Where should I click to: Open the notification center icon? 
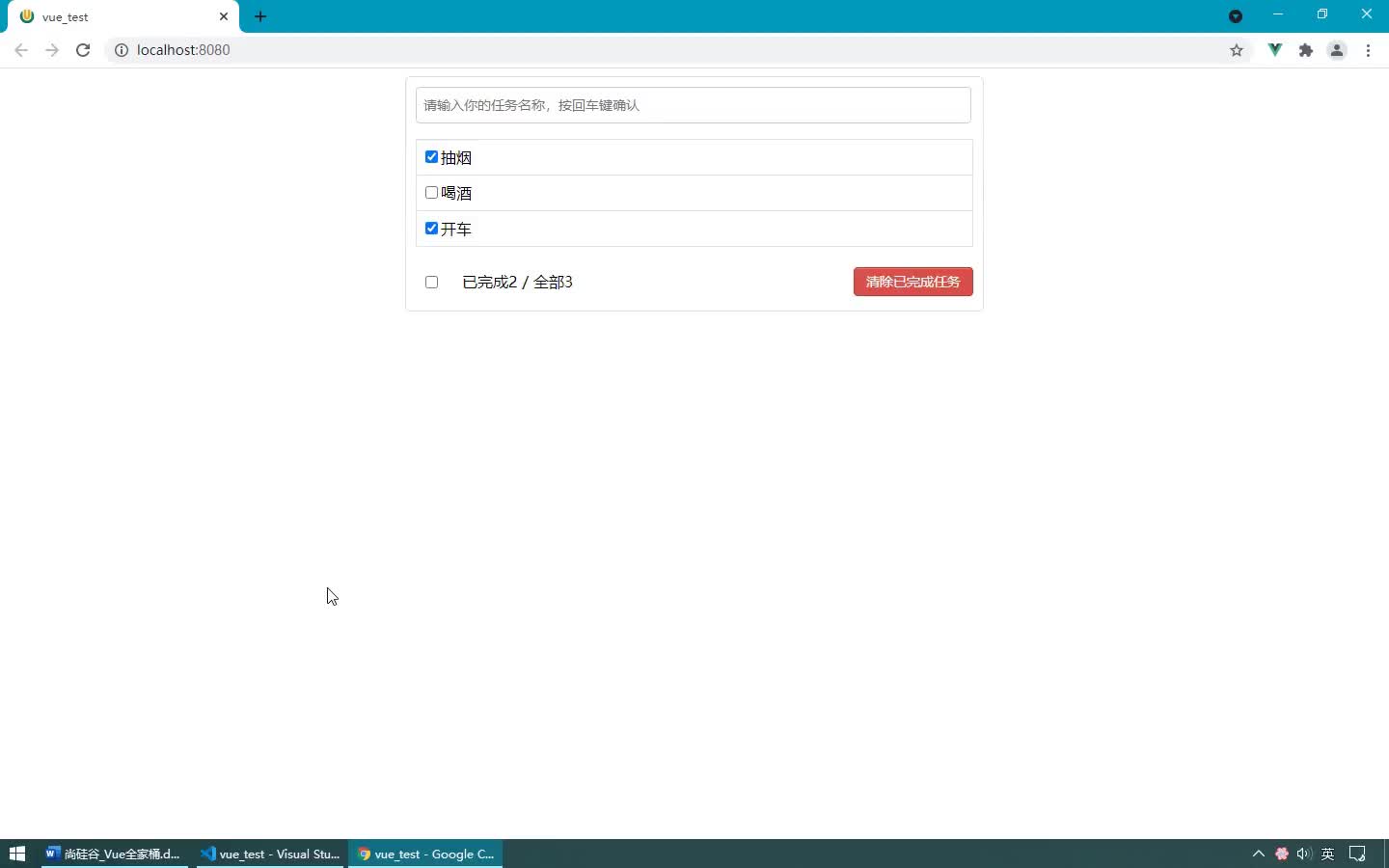[1357, 854]
